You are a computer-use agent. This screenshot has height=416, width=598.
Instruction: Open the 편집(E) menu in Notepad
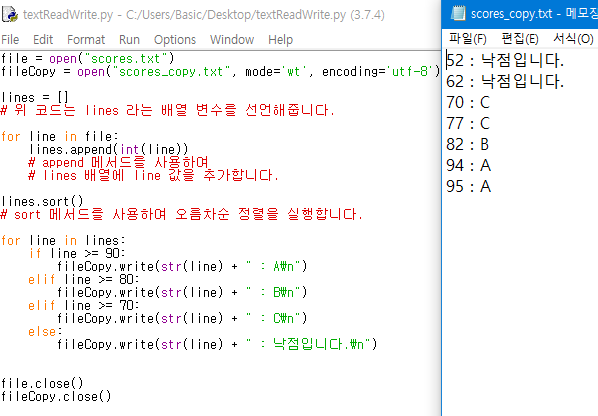520,39
